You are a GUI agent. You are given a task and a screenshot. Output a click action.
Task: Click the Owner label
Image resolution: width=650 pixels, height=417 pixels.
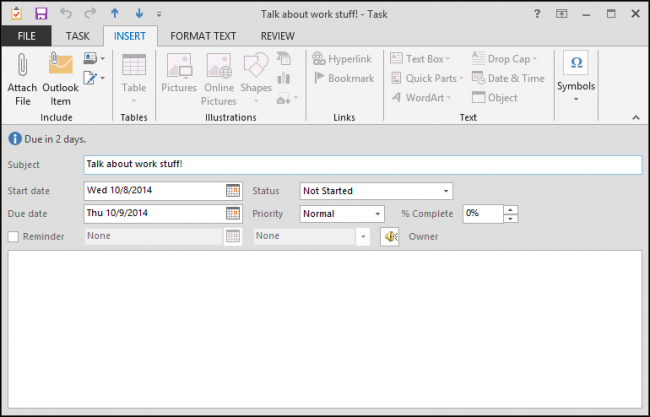pos(423,237)
